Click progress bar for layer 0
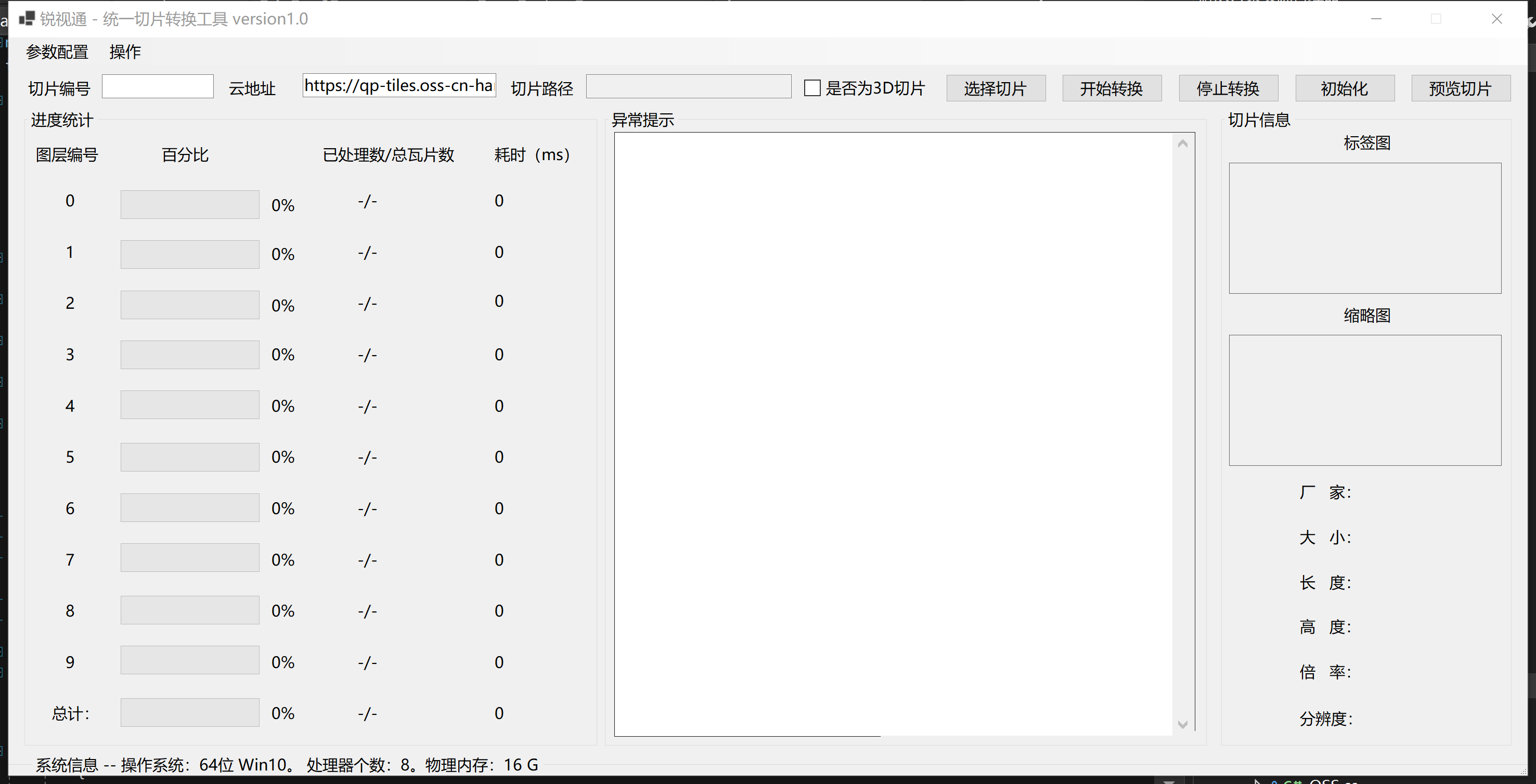The width and height of the screenshot is (1536, 784). pyautogui.click(x=190, y=204)
